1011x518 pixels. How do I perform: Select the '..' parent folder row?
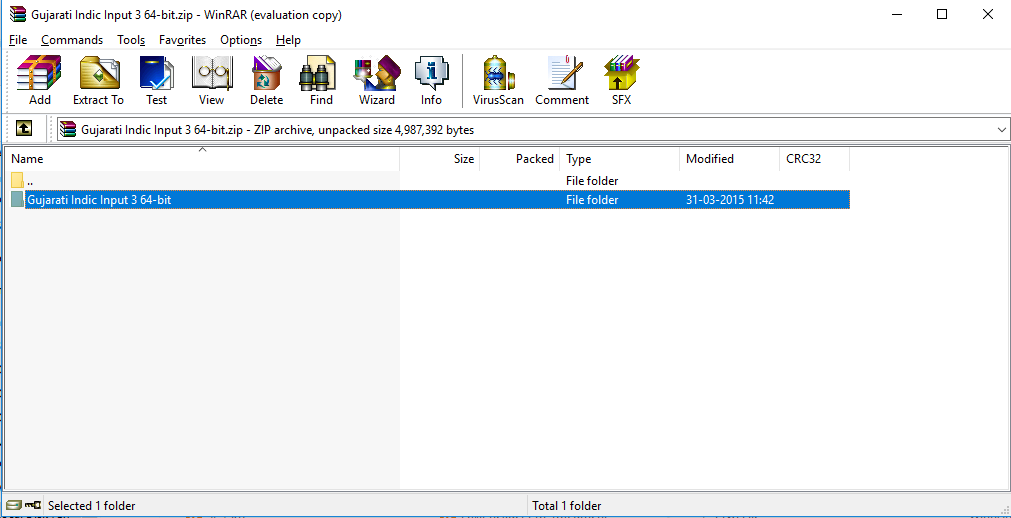(429, 181)
